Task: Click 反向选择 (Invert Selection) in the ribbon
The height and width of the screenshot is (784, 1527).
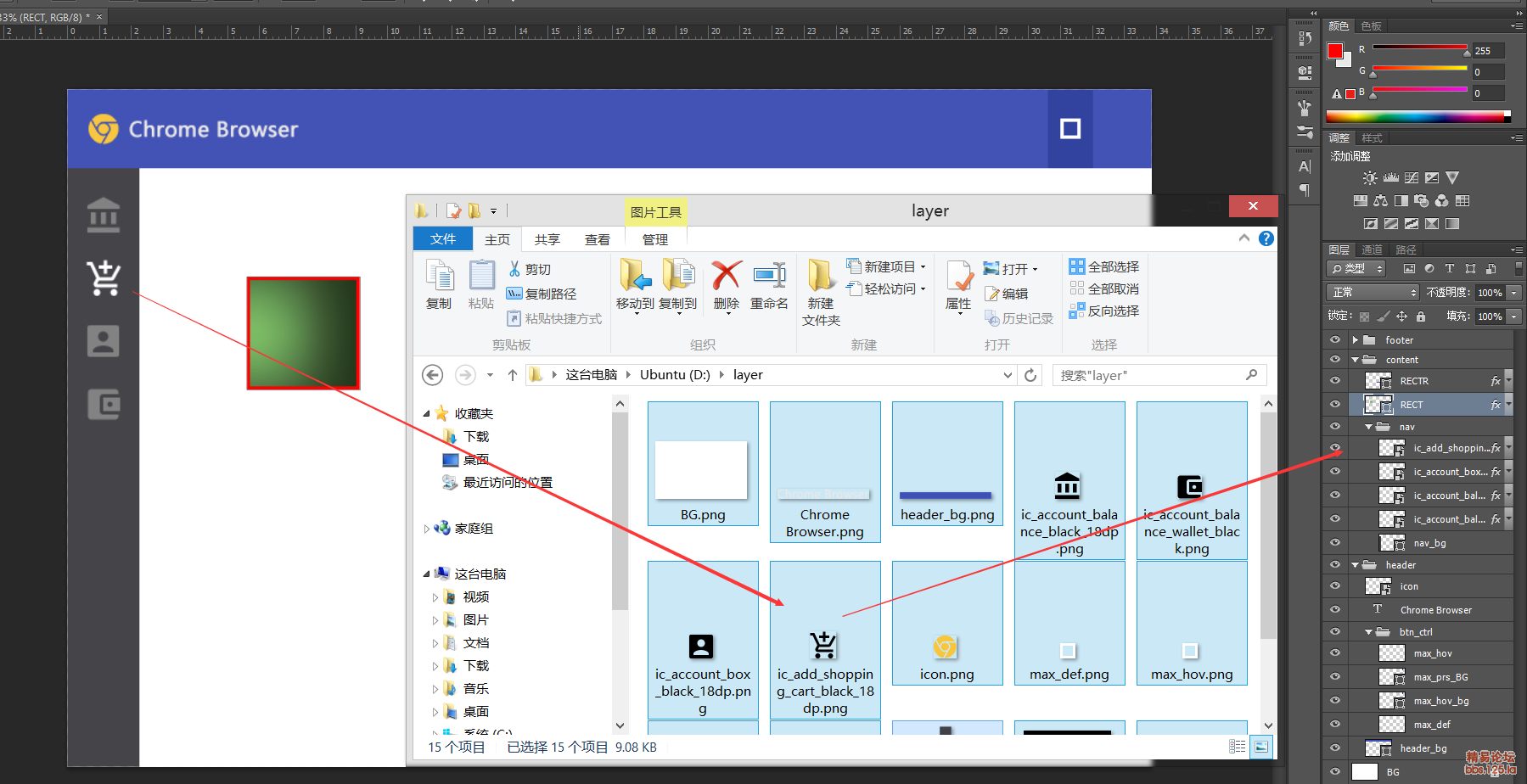Action: pos(1104,311)
